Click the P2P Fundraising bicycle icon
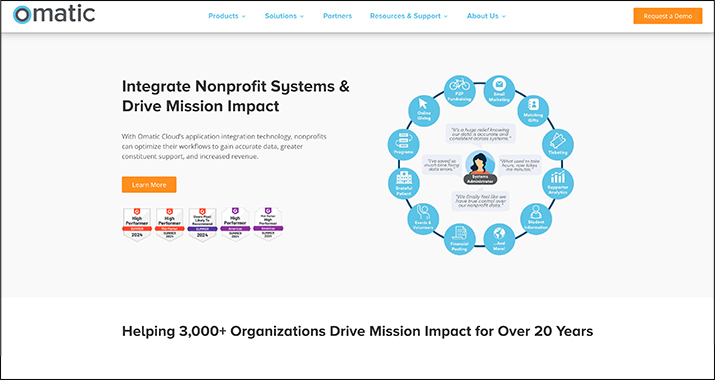Image resolution: width=715 pixels, height=380 pixels. [460, 91]
